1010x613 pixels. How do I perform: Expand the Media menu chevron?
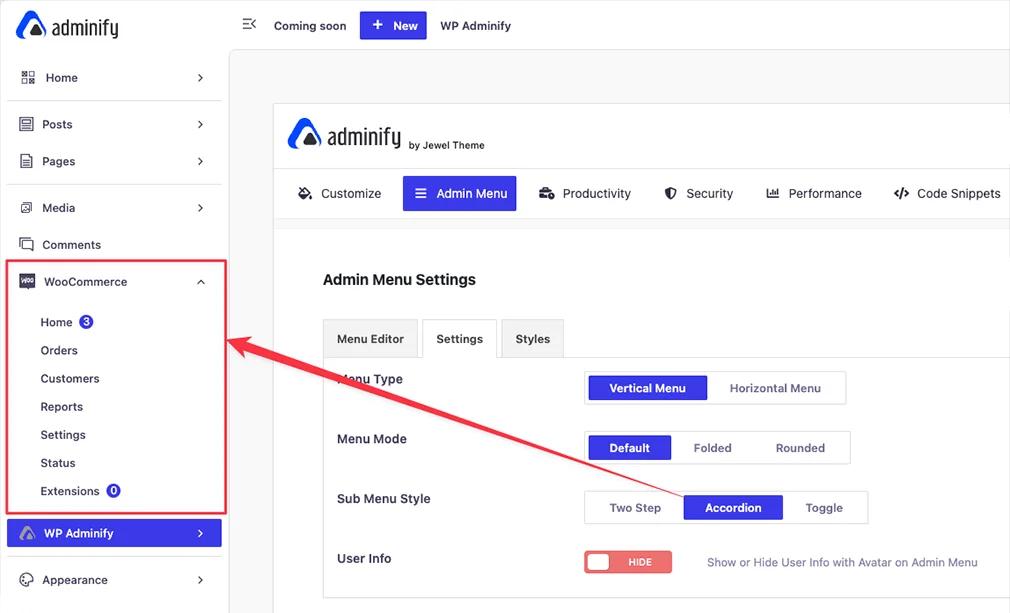[x=200, y=208]
